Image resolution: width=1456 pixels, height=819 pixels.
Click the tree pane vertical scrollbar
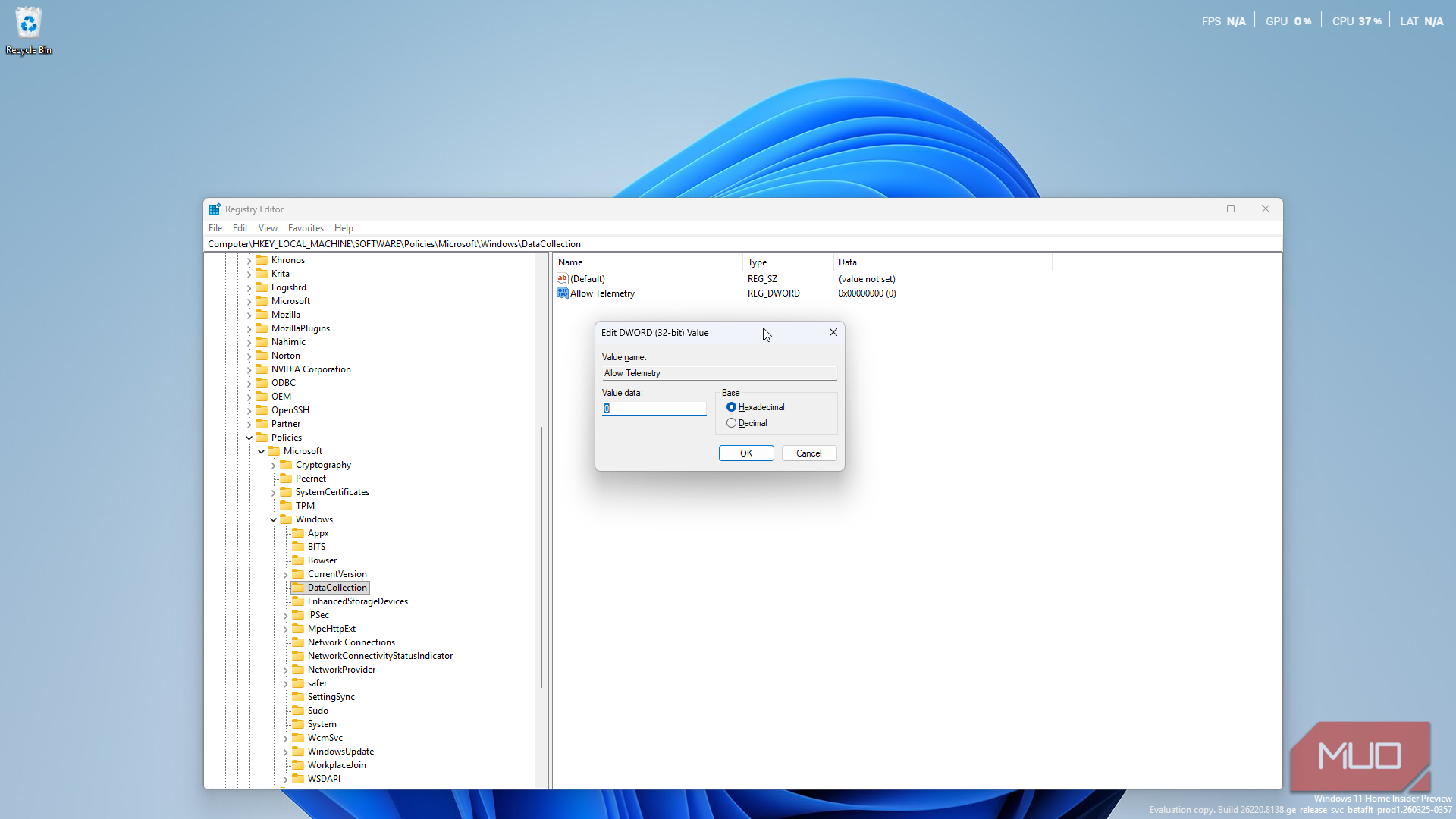click(x=541, y=557)
